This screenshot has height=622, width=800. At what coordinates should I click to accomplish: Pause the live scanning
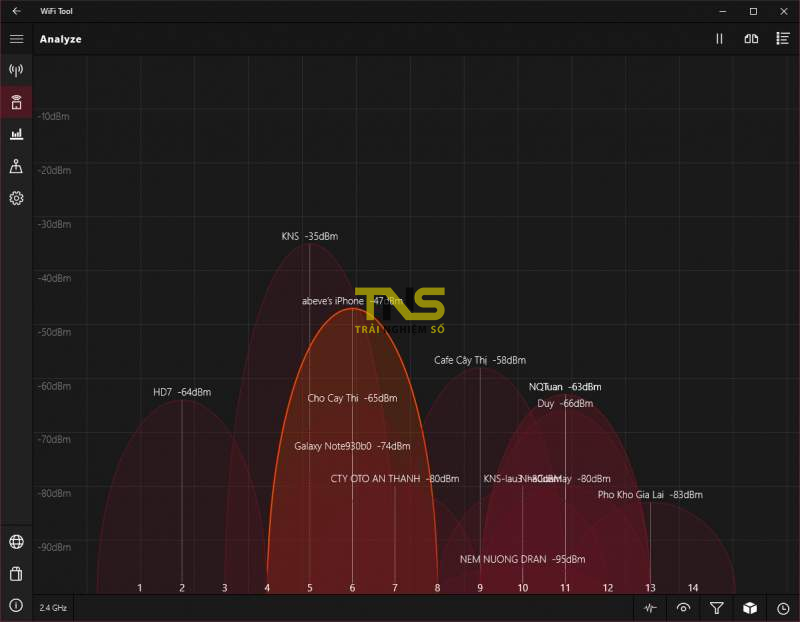click(719, 39)
